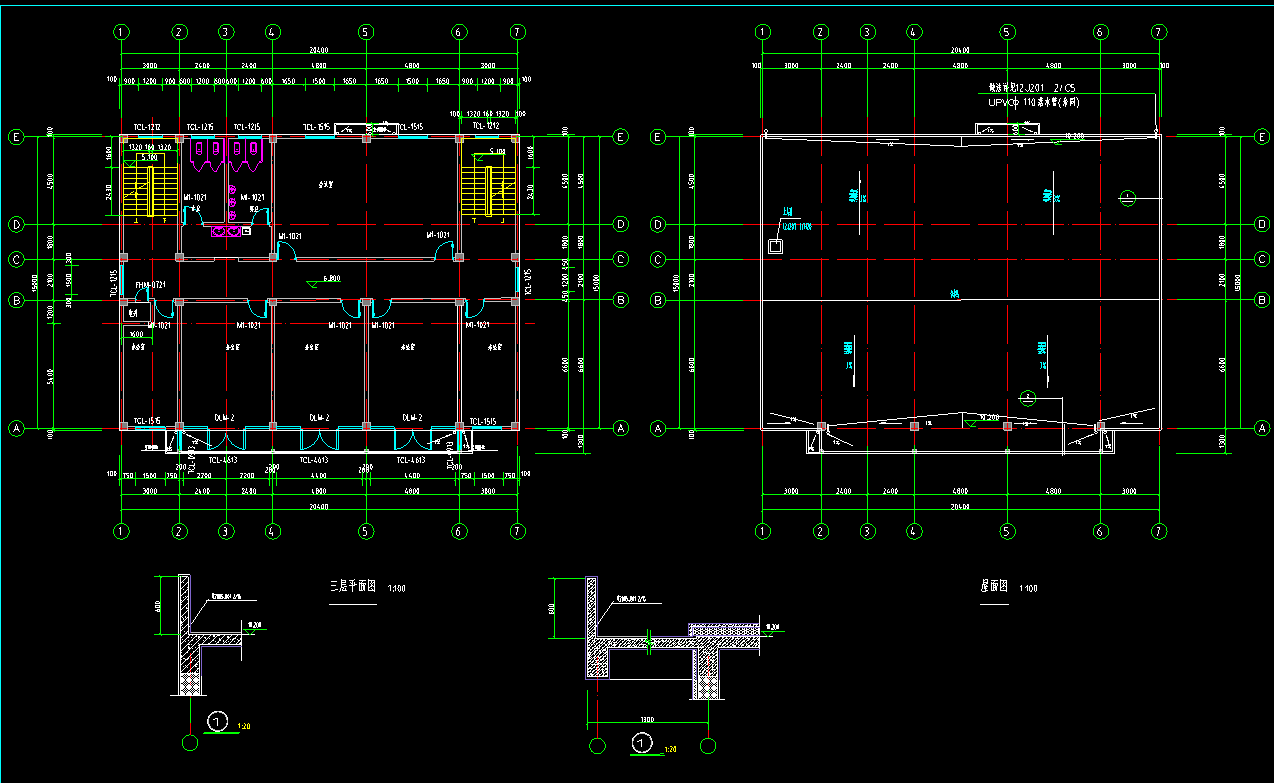Click the square roof hatch symbol
The width and height of the screenshot is (1274, 783).
coord(775,246)
